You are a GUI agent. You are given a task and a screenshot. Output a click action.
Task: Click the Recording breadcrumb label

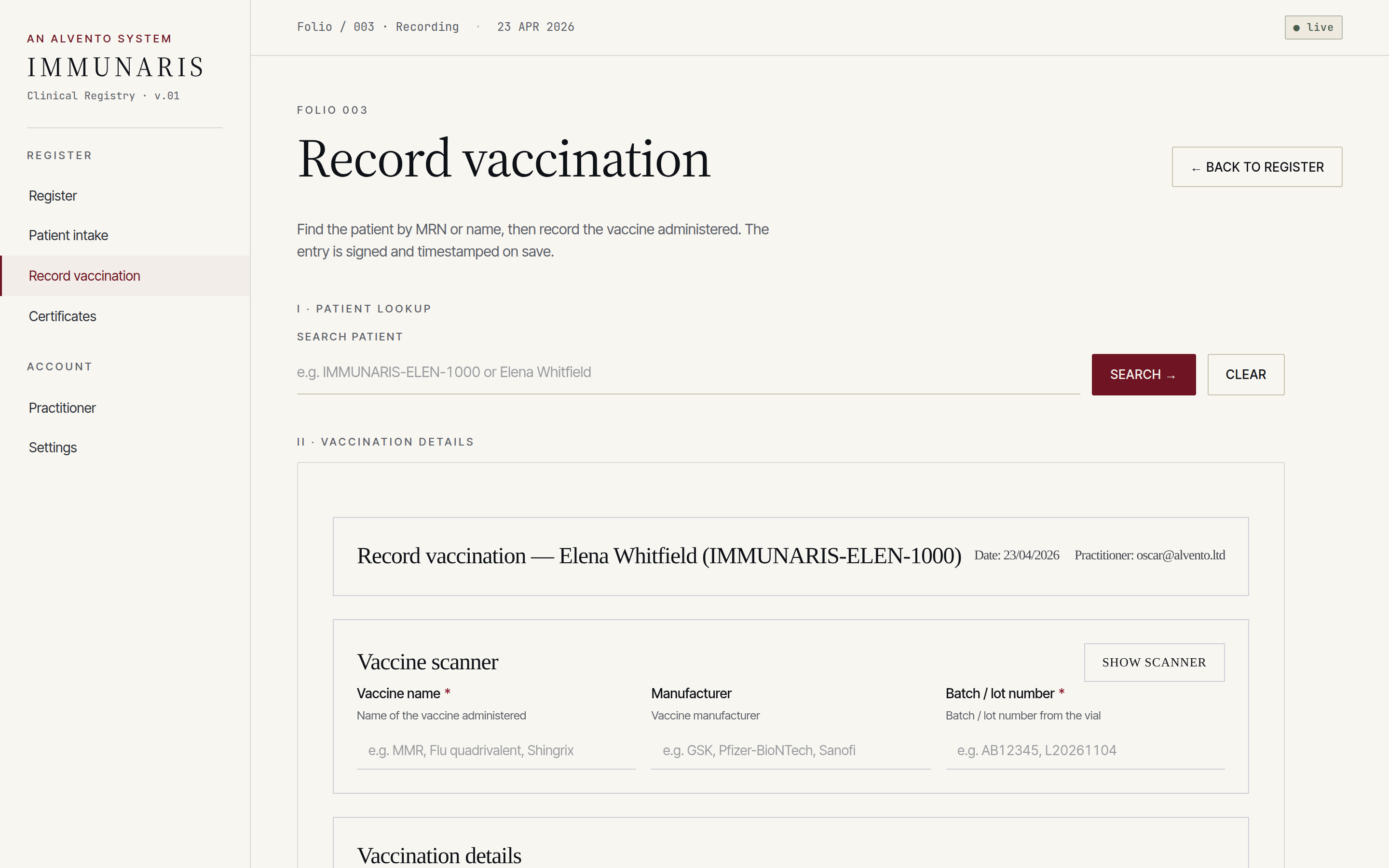pyautogui.click(x=427, y=27)
